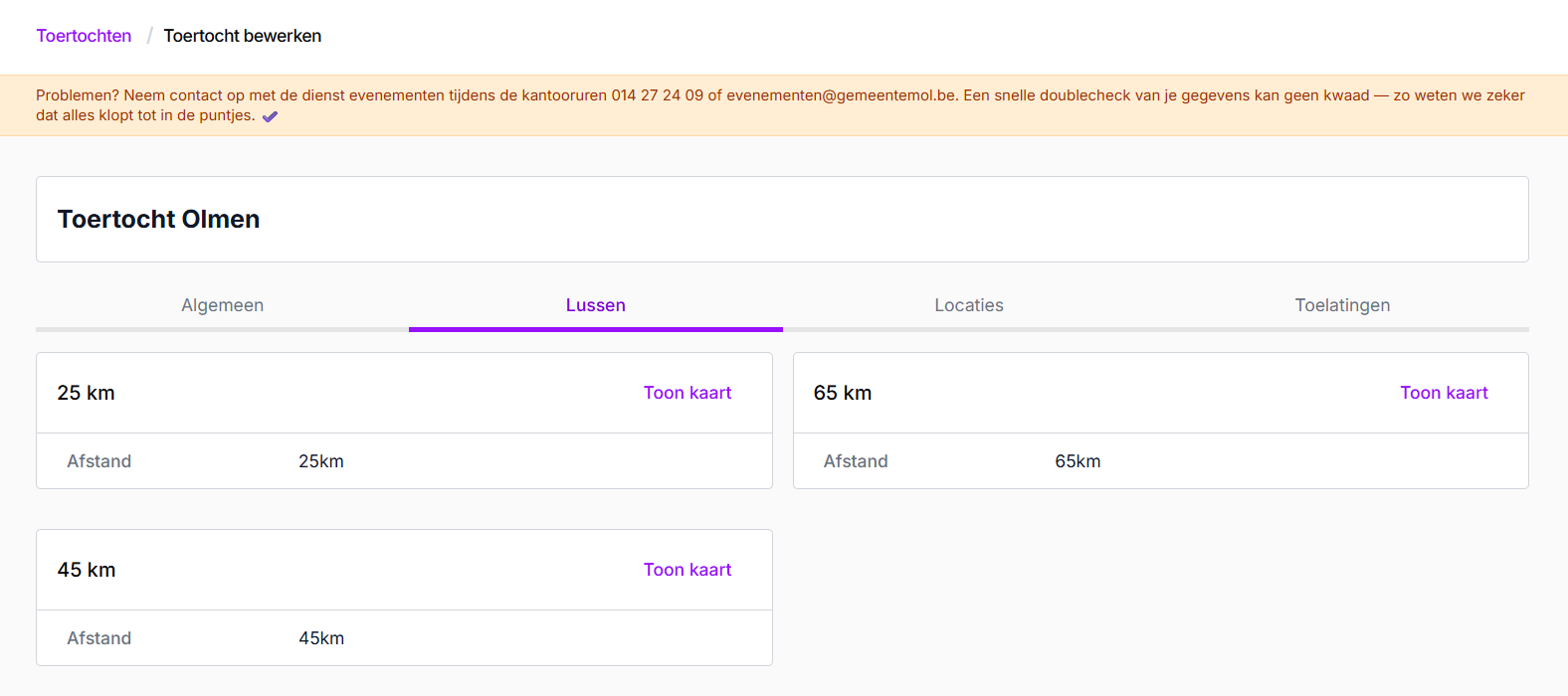Go back to the Toertochten breadcrumb
Viewport: 1568px width, 696px height.
tap(84, 36)
